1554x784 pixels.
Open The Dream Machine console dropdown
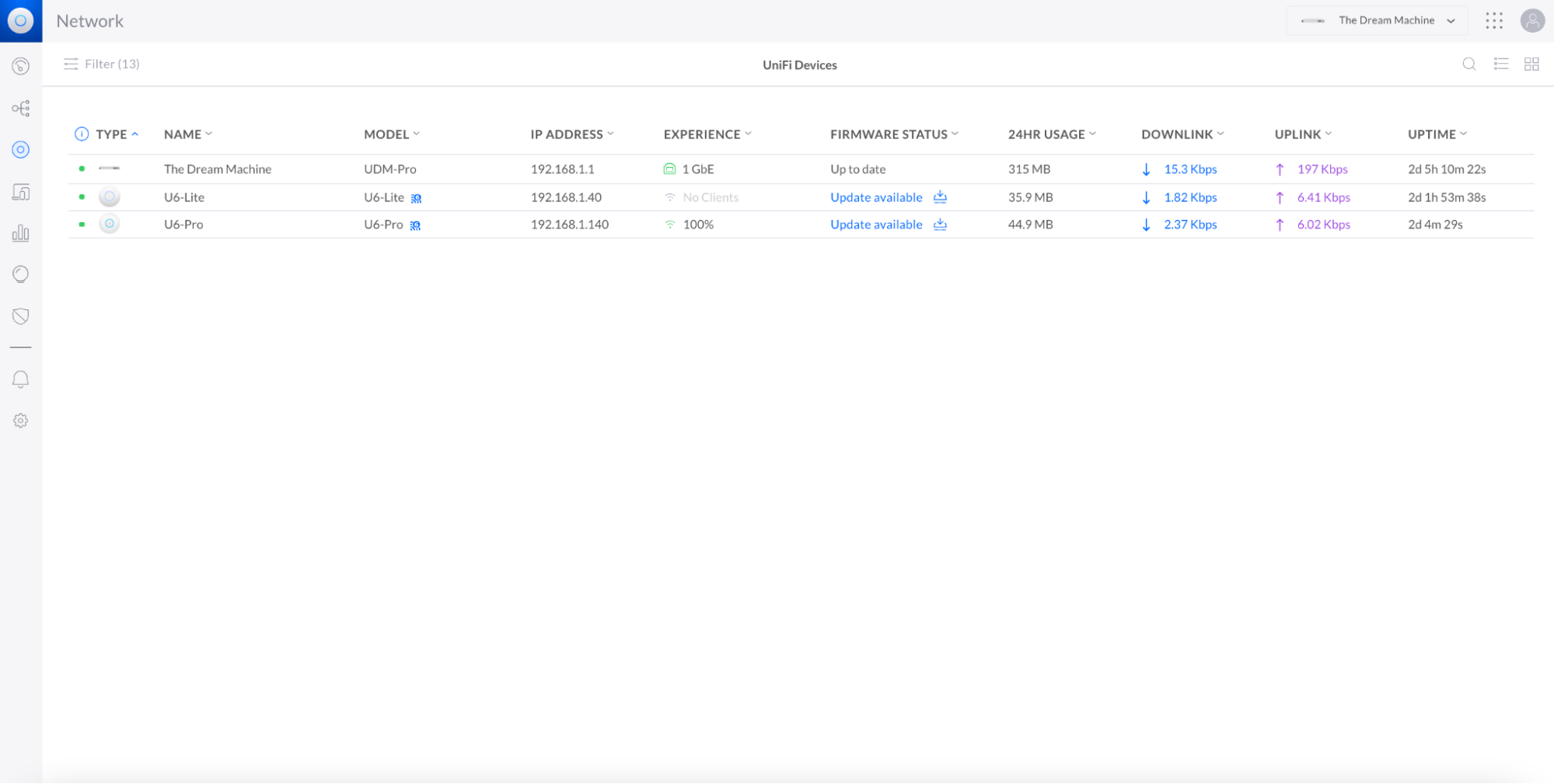1377,21
